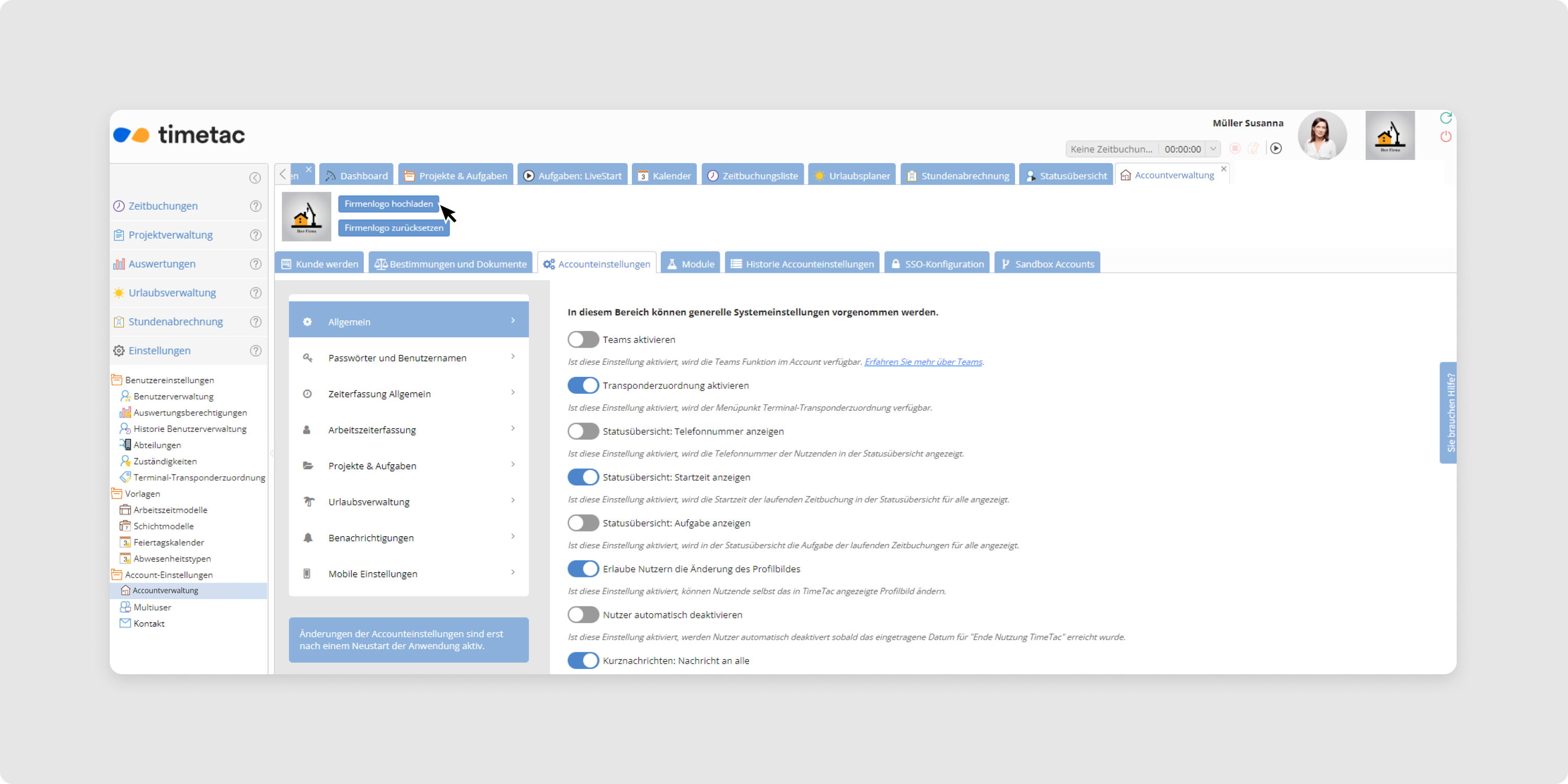Screen dimensions: 1568x784
Task: Collapse the left sidebar with arrow icon
Action: (255, 178)
